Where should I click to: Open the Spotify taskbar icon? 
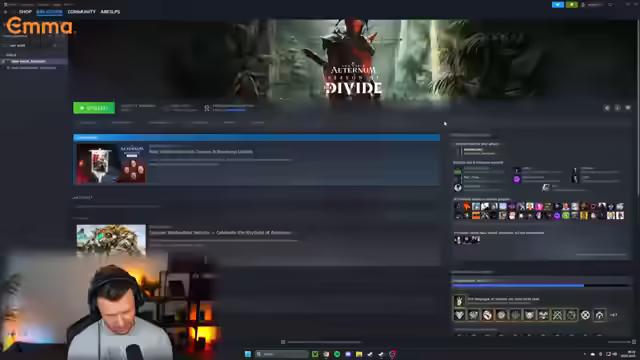[337, 354]
